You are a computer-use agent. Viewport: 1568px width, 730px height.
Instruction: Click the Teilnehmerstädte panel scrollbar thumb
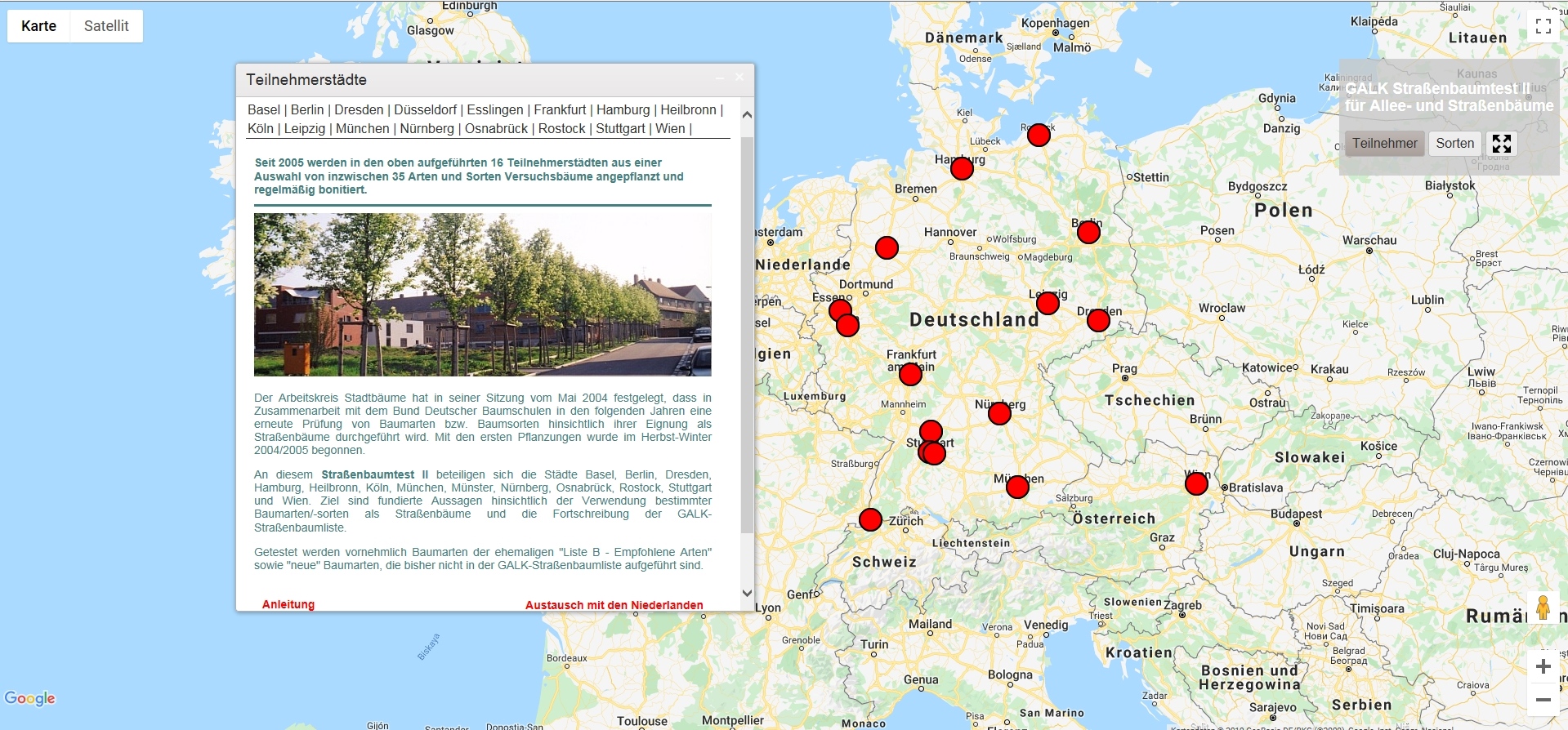[x=747, y=335]
